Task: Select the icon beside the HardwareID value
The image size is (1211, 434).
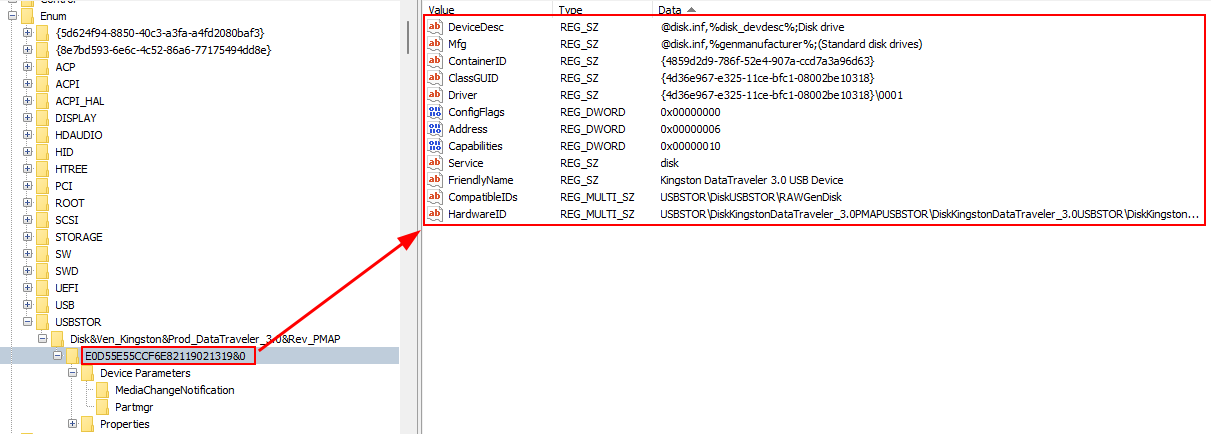Action: coord(434,214)
